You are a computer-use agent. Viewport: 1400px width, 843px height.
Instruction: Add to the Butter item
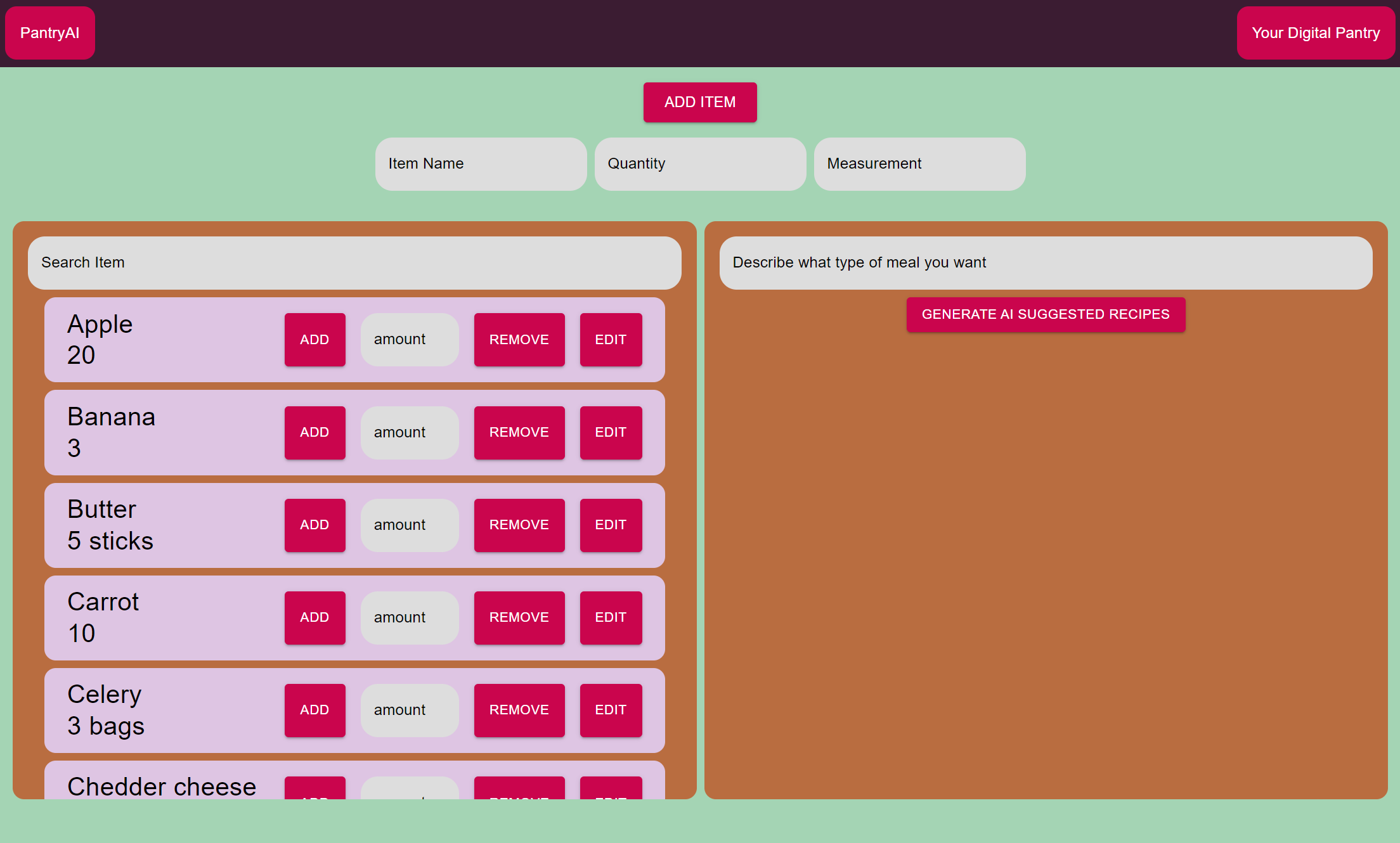point(314,525)
